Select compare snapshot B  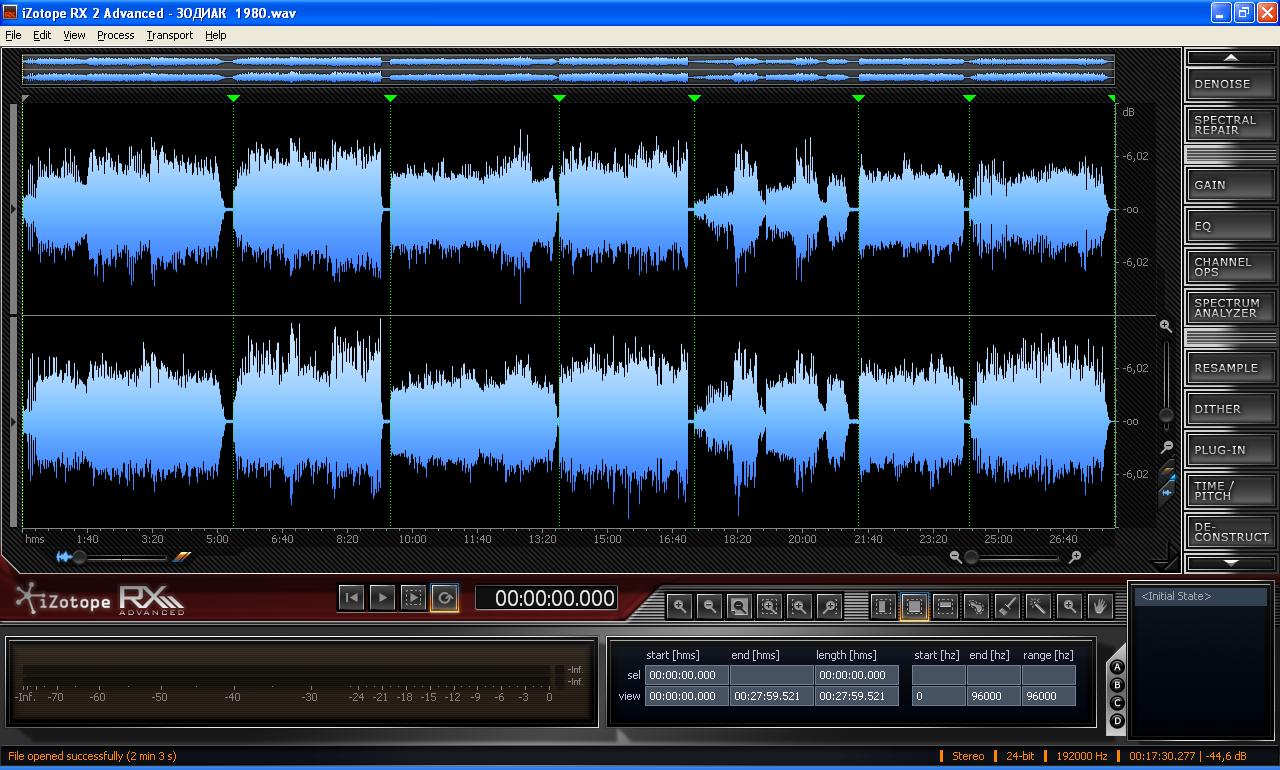(1117, 685)
